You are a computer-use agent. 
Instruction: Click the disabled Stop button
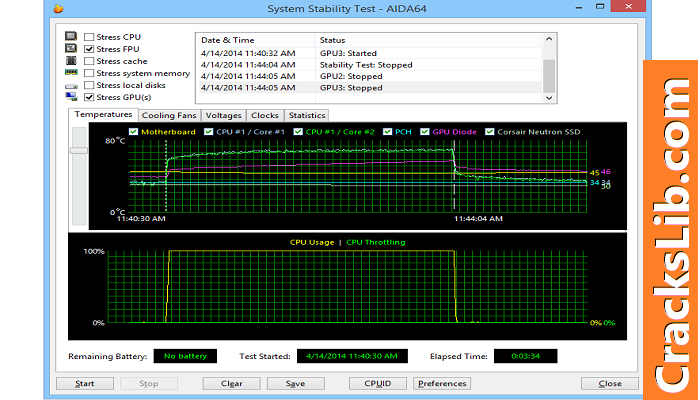[149, 383]
